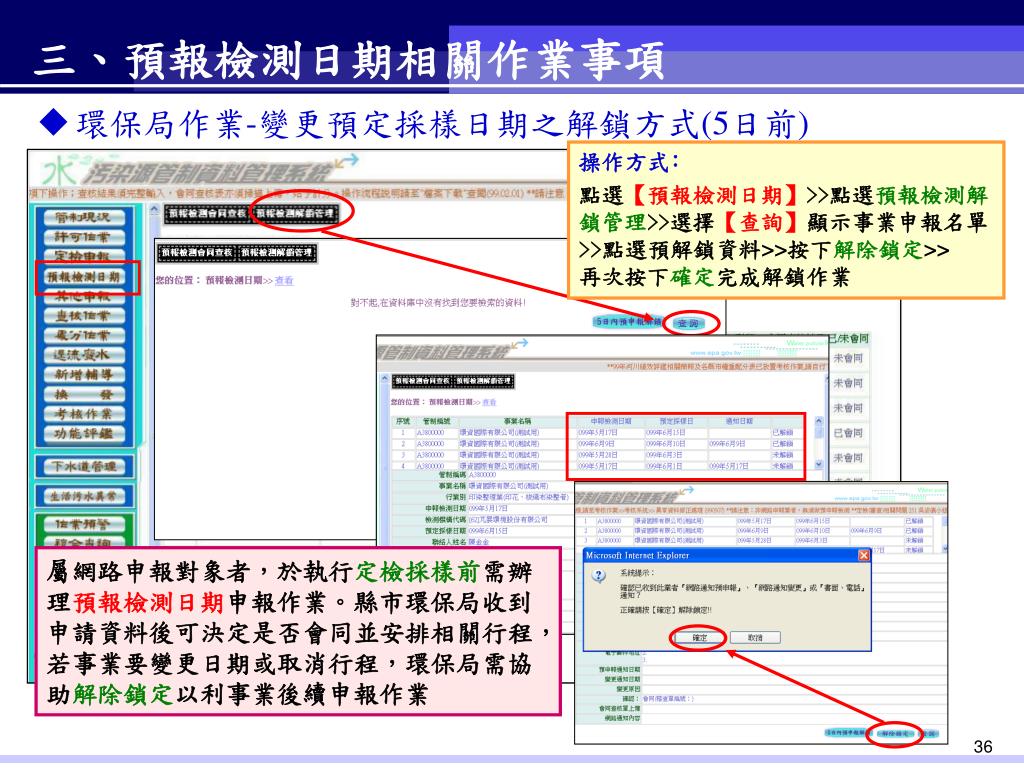
Task: Open 換發 in the left sidebar
Action: click(83, 394)
